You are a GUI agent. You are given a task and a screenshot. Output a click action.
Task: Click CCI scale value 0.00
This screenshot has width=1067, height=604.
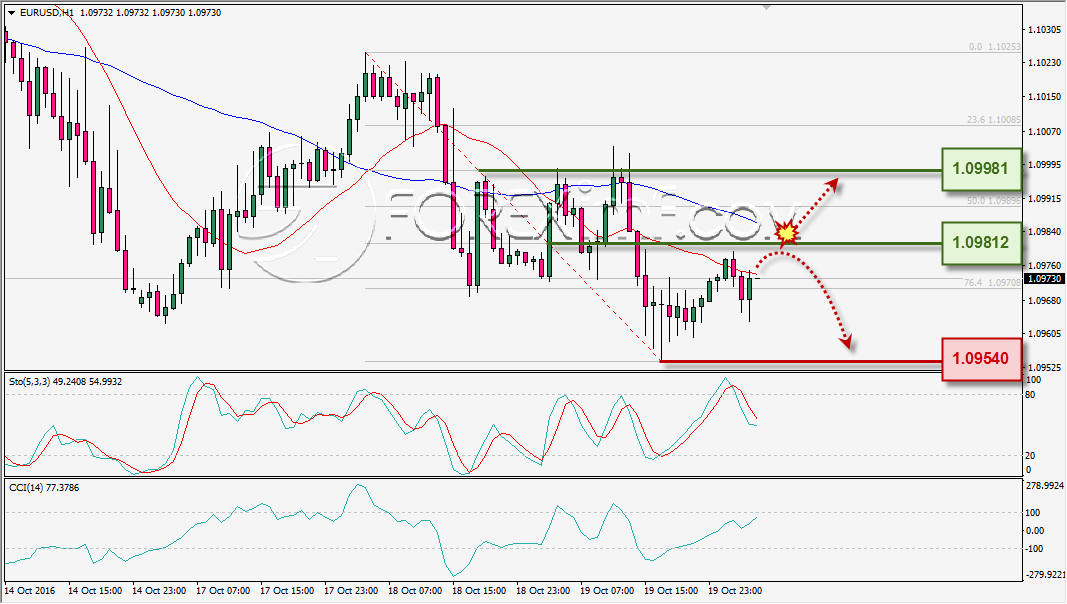click(x=1034, y=531)
